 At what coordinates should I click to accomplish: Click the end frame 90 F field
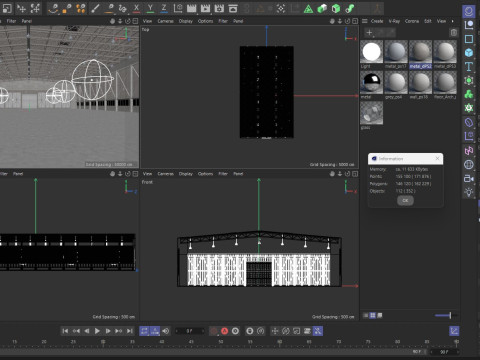tap(444, 352)
